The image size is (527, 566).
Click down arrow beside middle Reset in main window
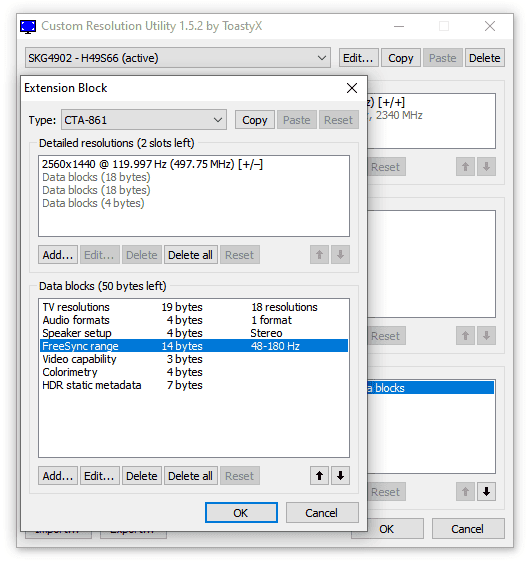click(x=486, y=336)
